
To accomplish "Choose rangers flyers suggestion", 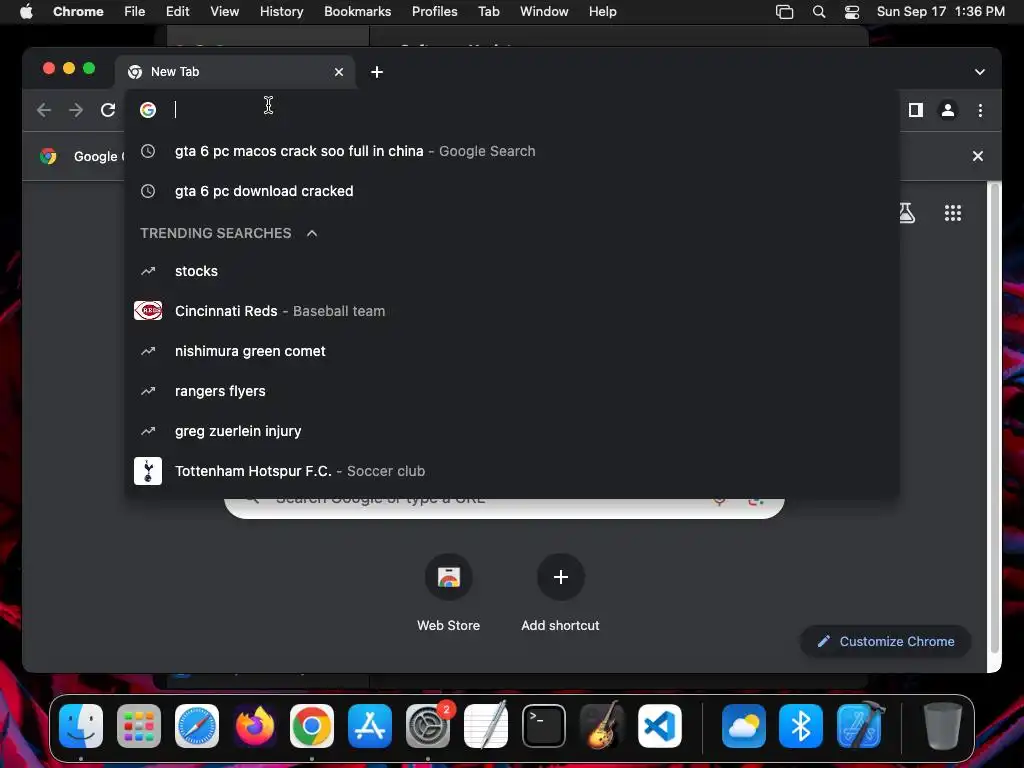I will [512, 391].
